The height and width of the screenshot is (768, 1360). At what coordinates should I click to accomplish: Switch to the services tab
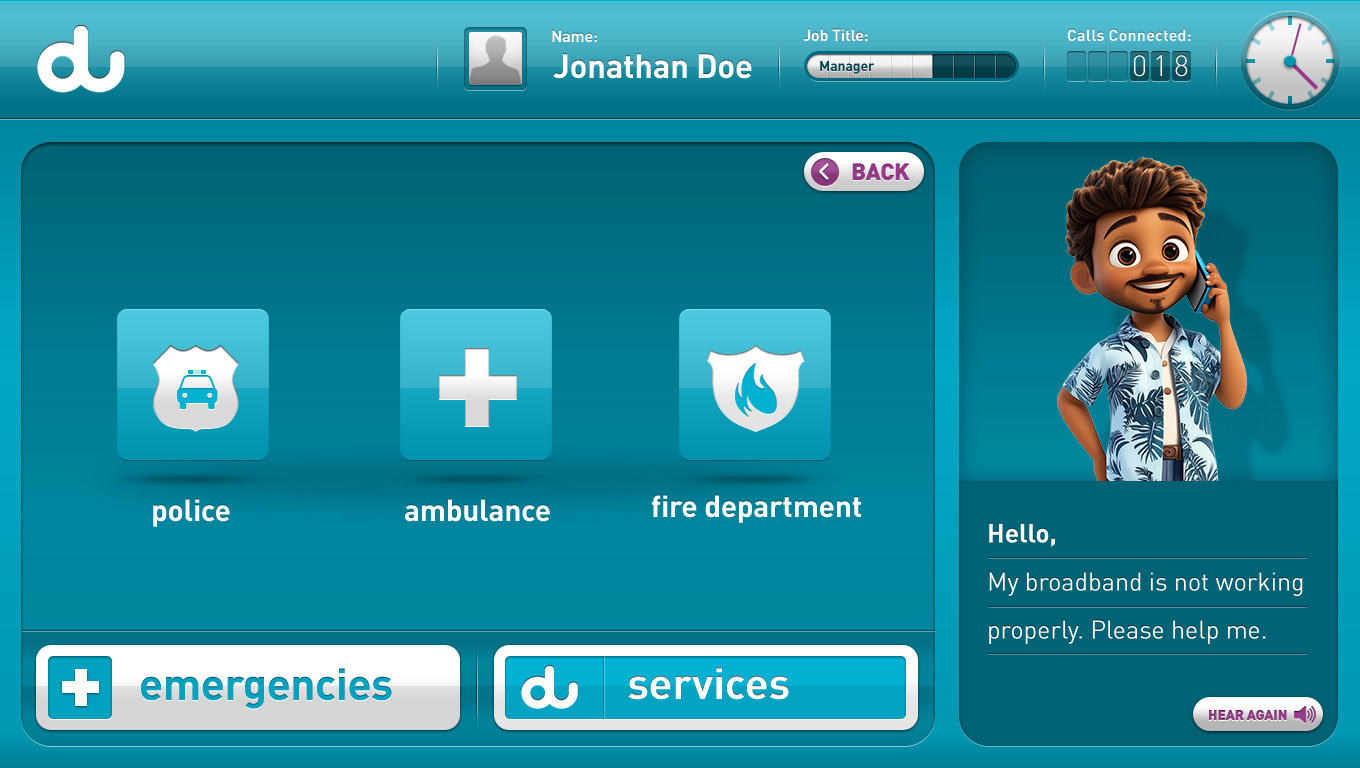pyautogui.click(x=706, y=687)
